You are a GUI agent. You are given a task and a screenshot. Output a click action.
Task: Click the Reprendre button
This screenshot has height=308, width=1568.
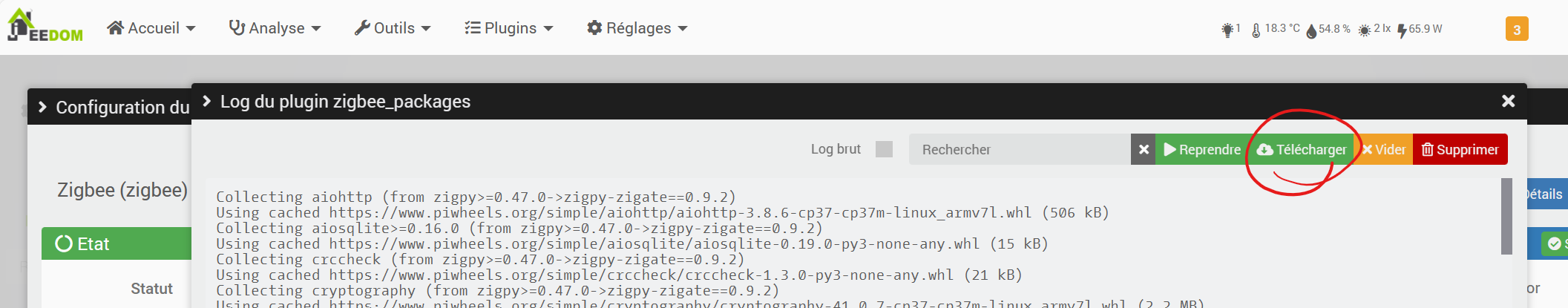tap(1202, 149)
